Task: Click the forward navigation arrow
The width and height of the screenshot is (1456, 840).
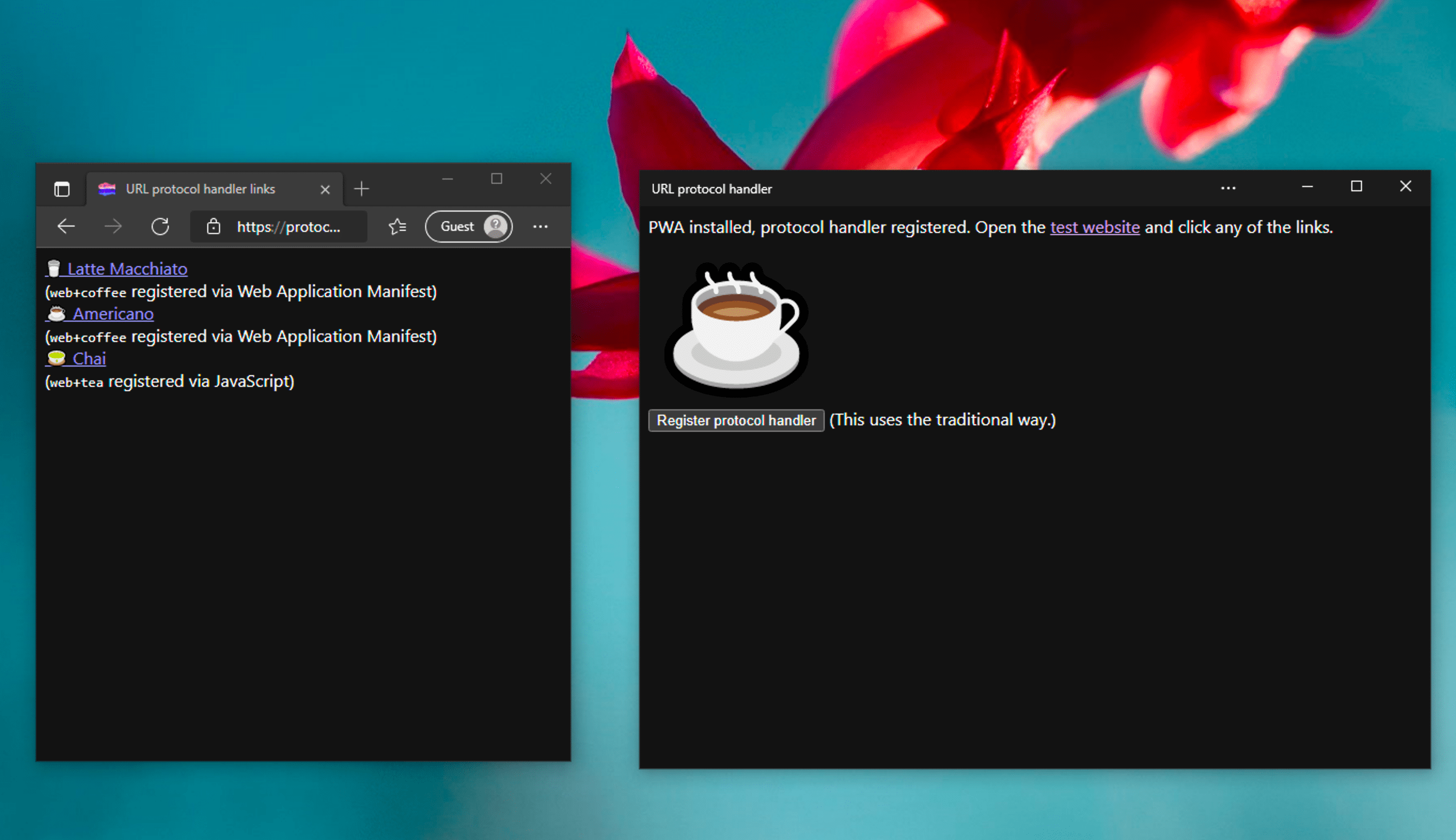Action: point(113,226)
